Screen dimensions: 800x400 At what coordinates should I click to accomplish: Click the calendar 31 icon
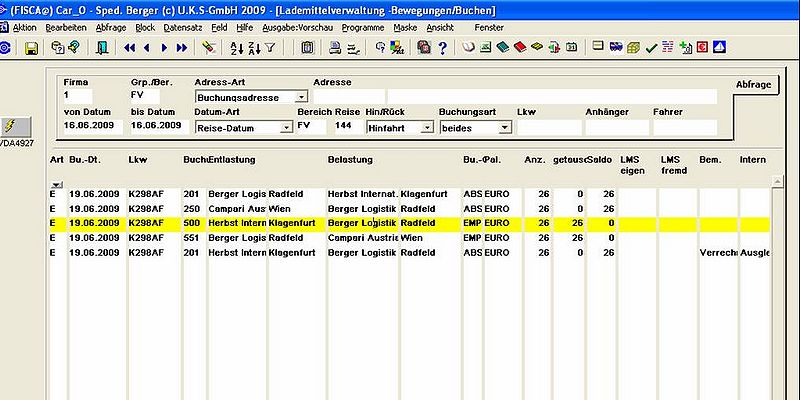[571, 47]
